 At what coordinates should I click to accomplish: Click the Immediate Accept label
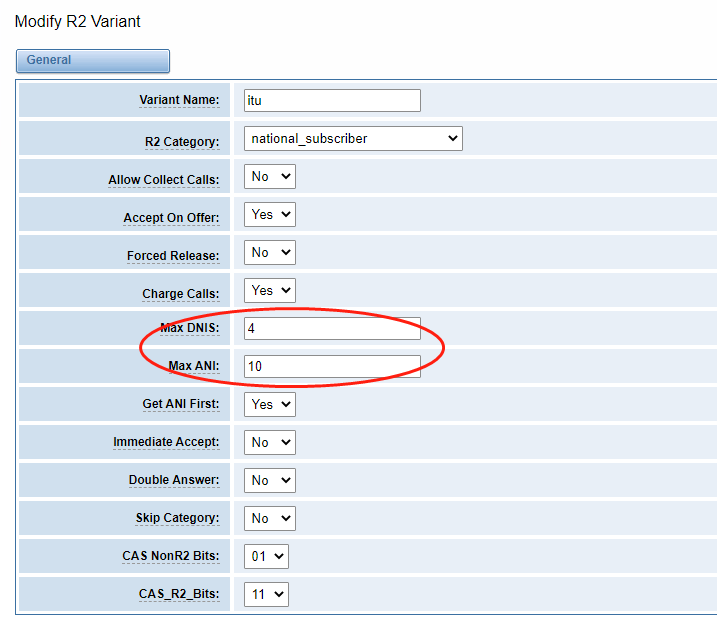[166, 442]
